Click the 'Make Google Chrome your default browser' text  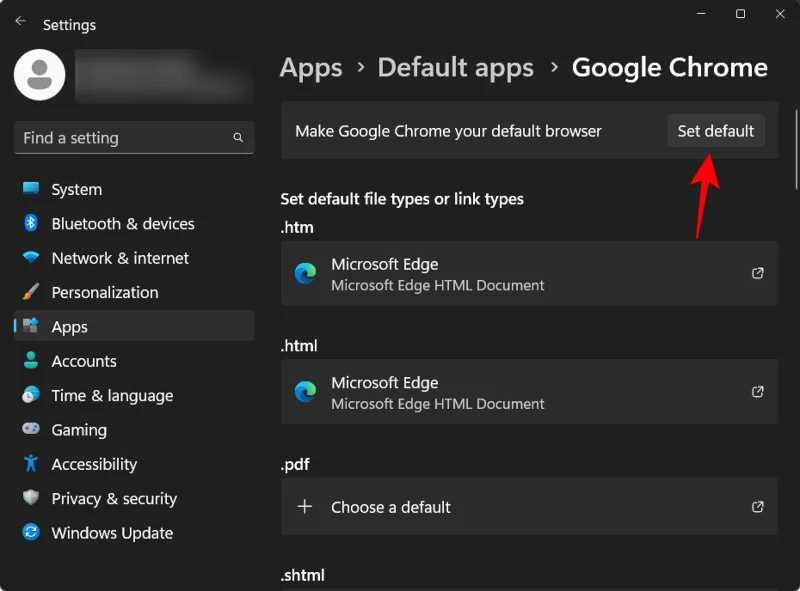pyautogui.click(x=448, y=131)
